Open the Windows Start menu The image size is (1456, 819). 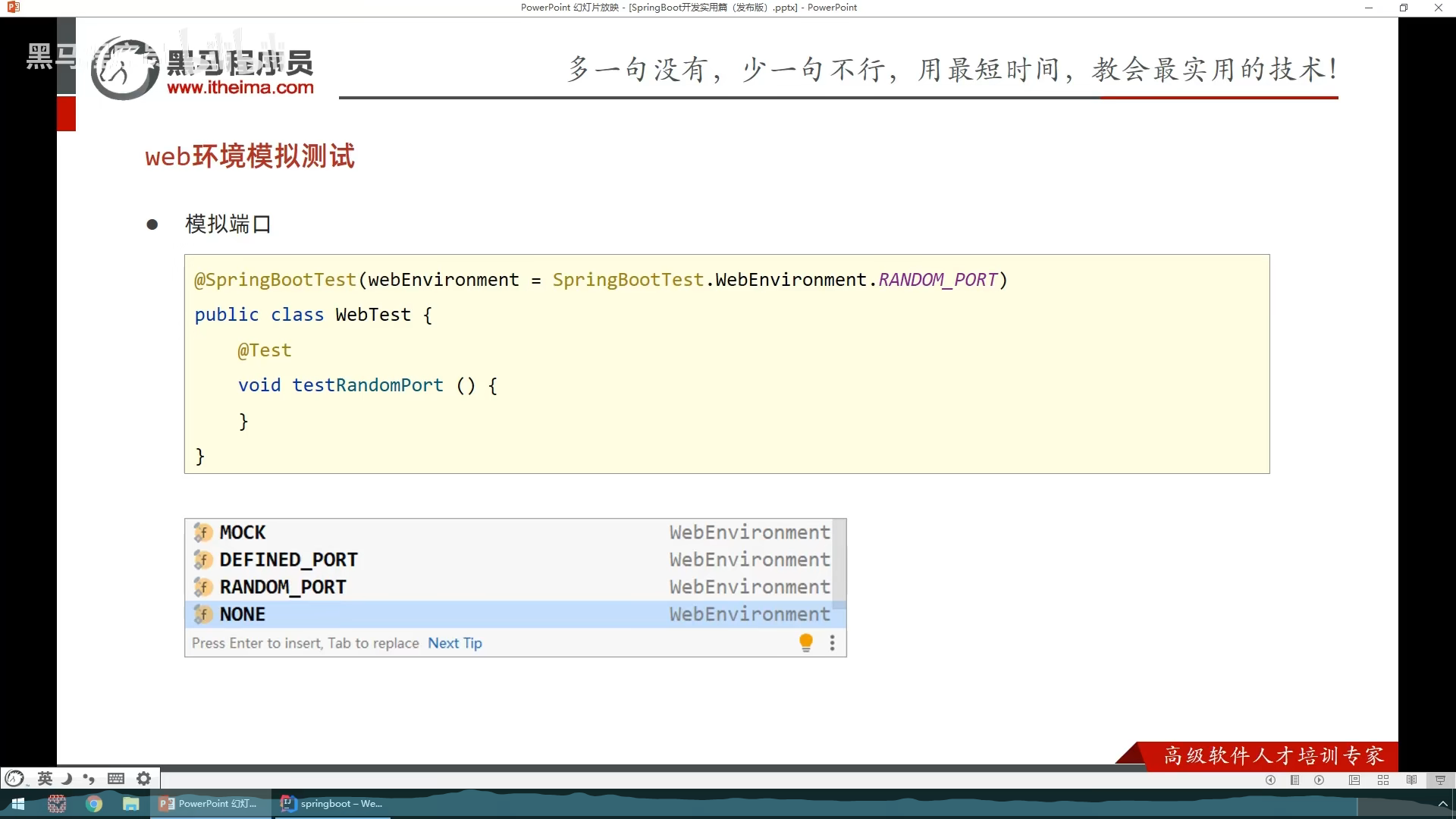pyautogui.click(x=18, y=804)
